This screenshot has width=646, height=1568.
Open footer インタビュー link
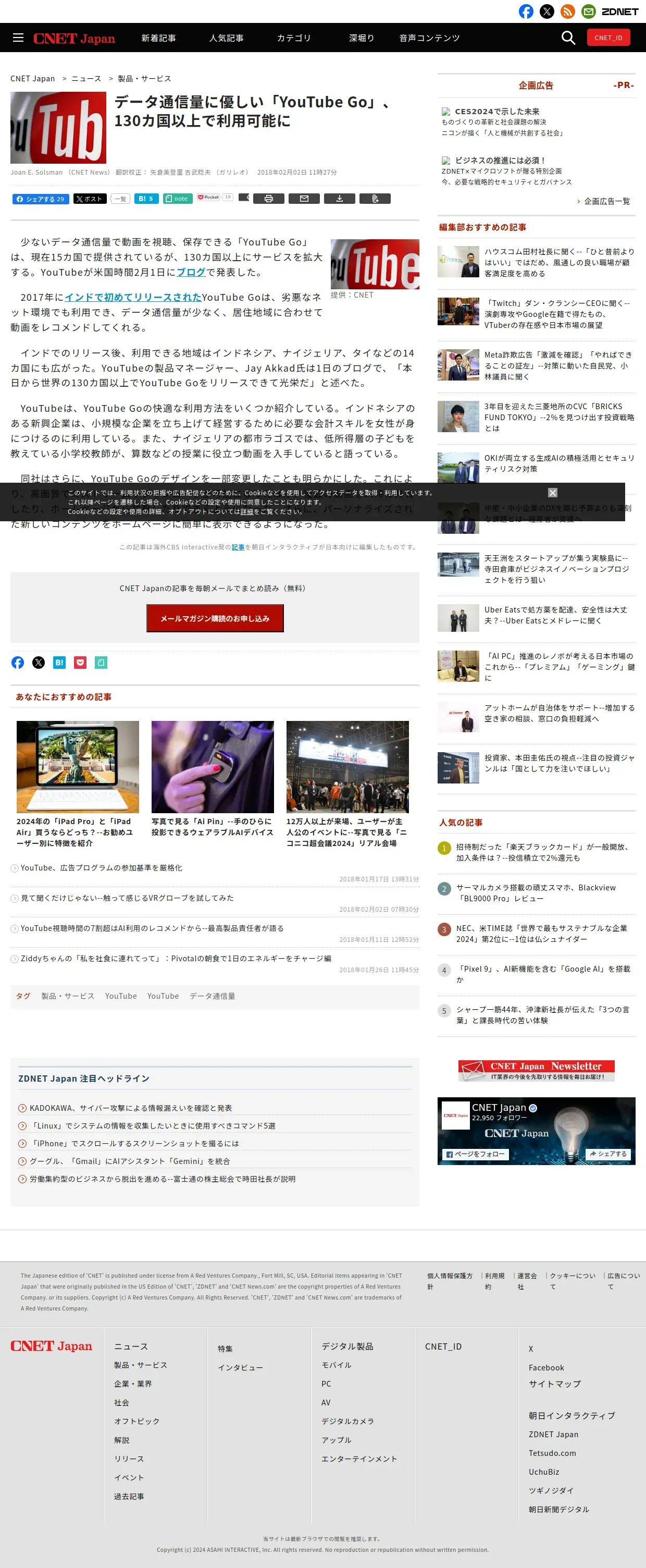tap(240, 1367)
